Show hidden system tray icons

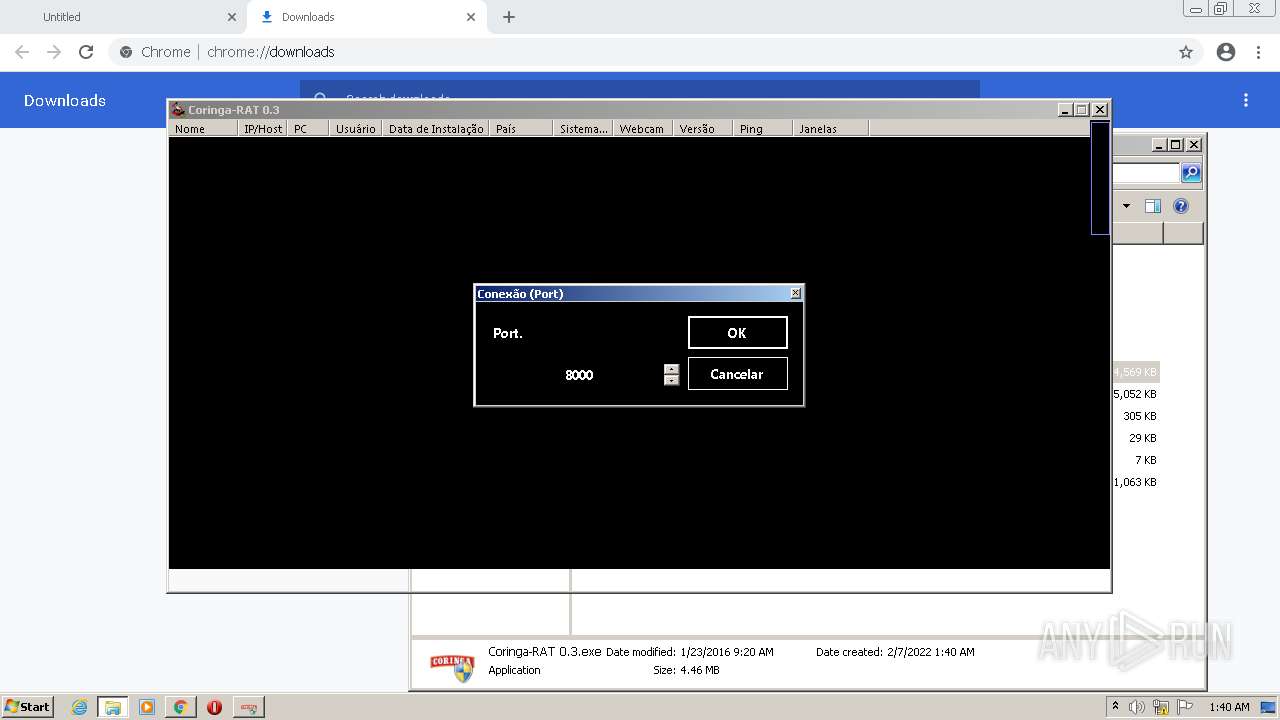[1116, 707]
